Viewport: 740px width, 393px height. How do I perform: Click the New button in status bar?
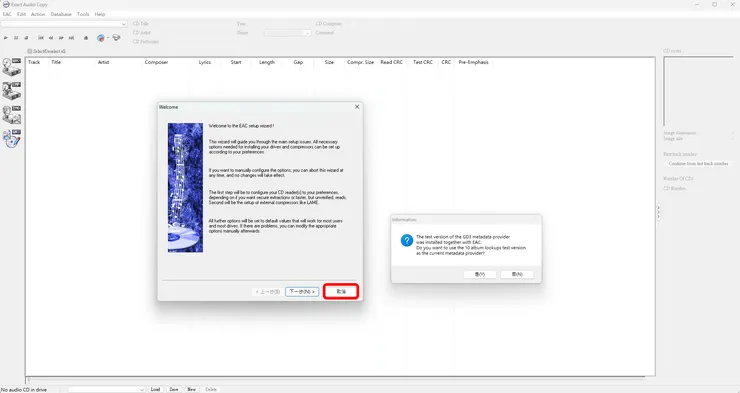(191, 390)
